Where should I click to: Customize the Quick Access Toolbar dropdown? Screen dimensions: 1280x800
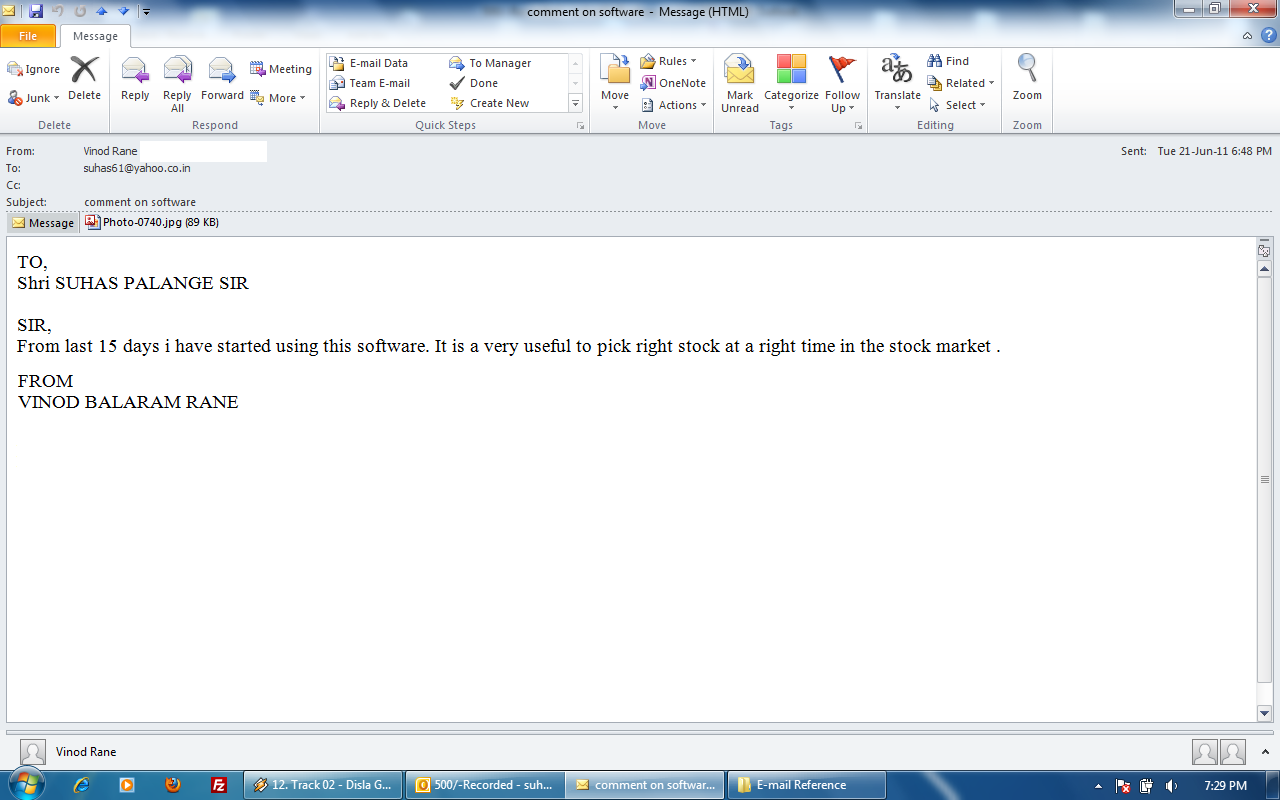[146, 12]
